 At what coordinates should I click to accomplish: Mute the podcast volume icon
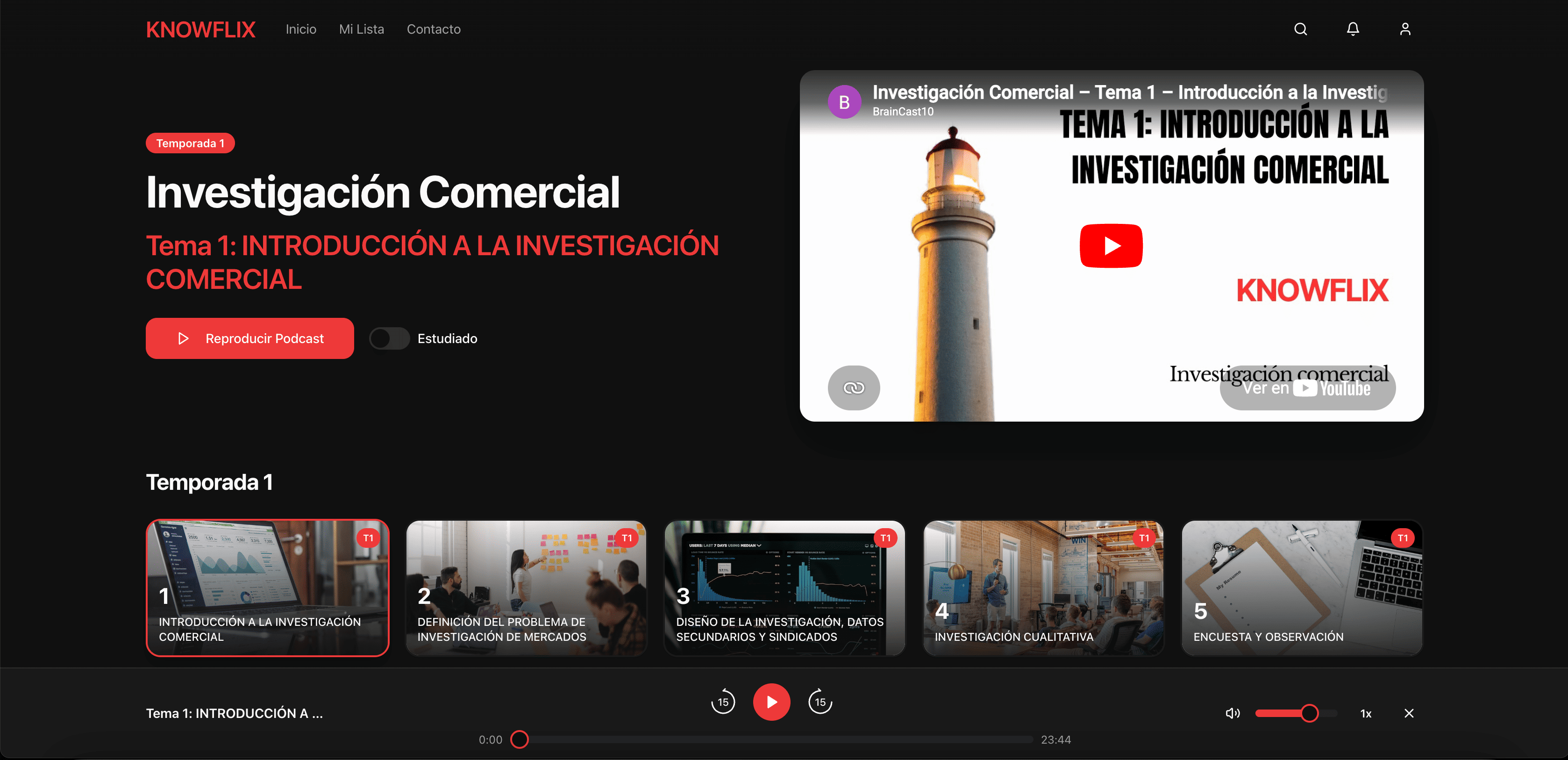point(1233,713)
